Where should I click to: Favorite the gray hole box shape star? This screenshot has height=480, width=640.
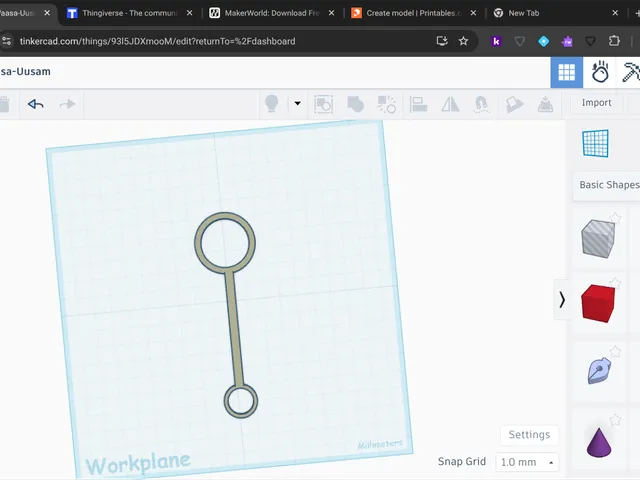pyautogui.click(x=616, y=218)
